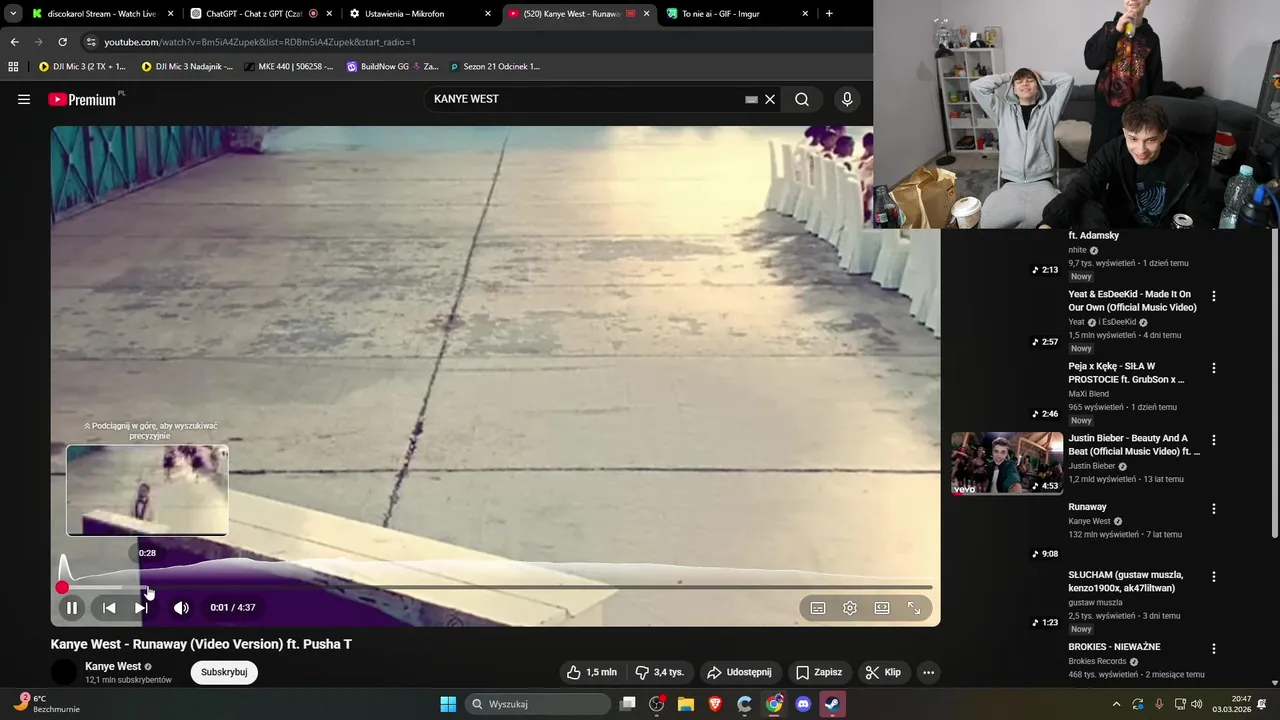Mute the video volume
Screen dimensions: 1280x720
181,607
